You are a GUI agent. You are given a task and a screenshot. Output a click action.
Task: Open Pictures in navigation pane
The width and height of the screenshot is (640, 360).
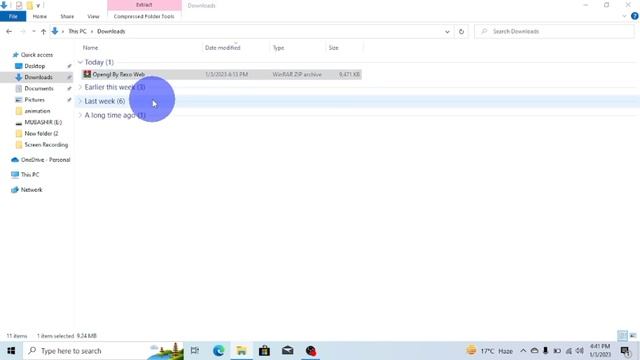[34, 100]
